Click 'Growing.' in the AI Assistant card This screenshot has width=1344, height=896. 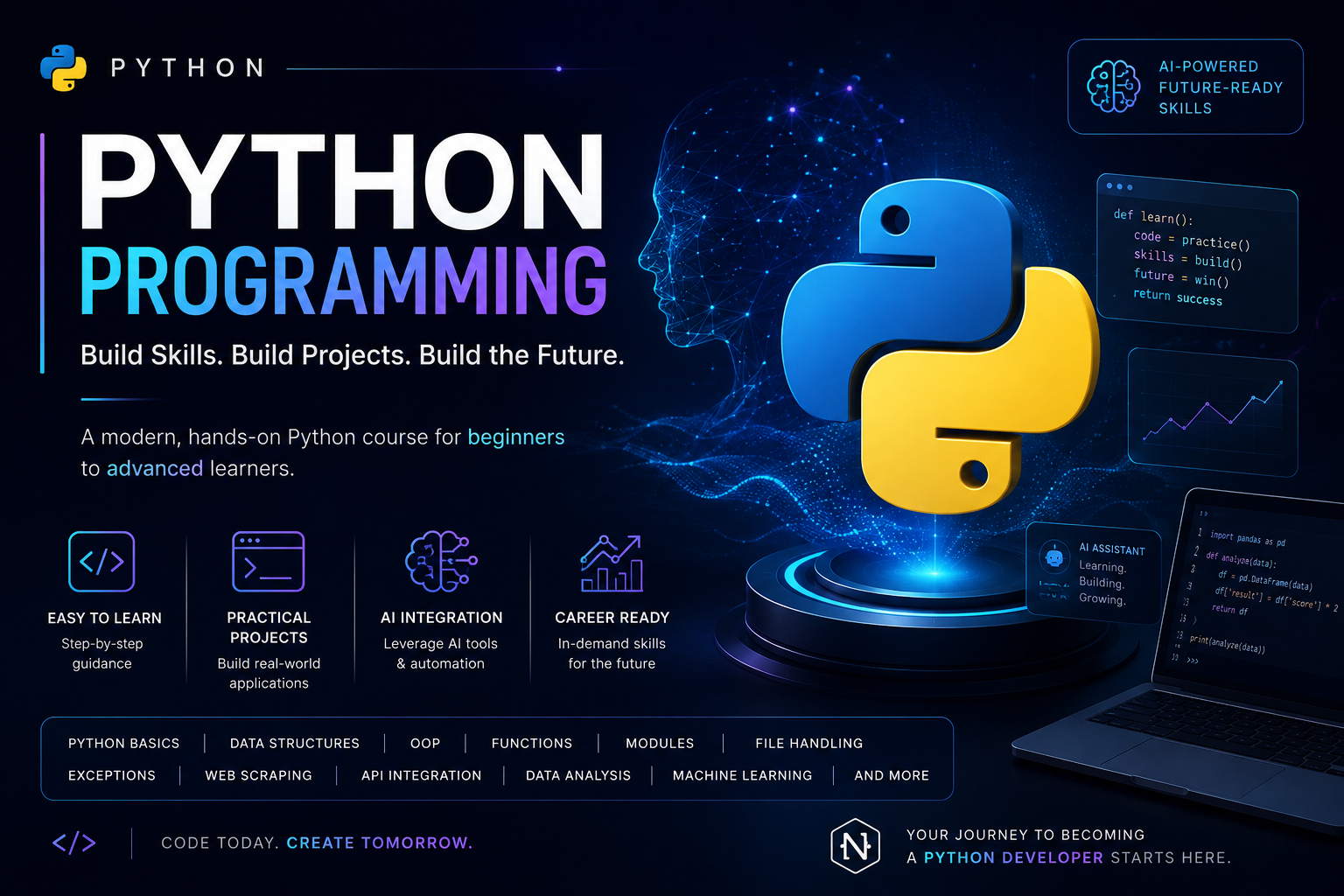[1102, 599]
